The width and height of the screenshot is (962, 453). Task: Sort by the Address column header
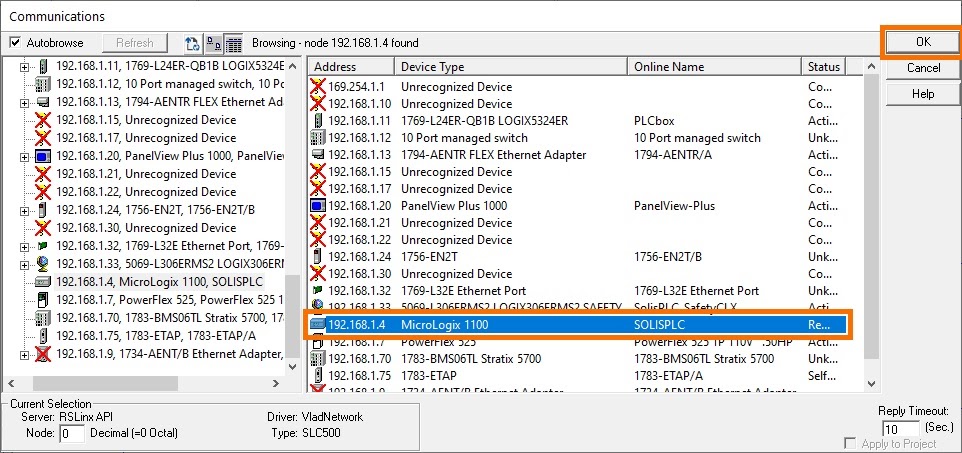[x=351, y=67]
